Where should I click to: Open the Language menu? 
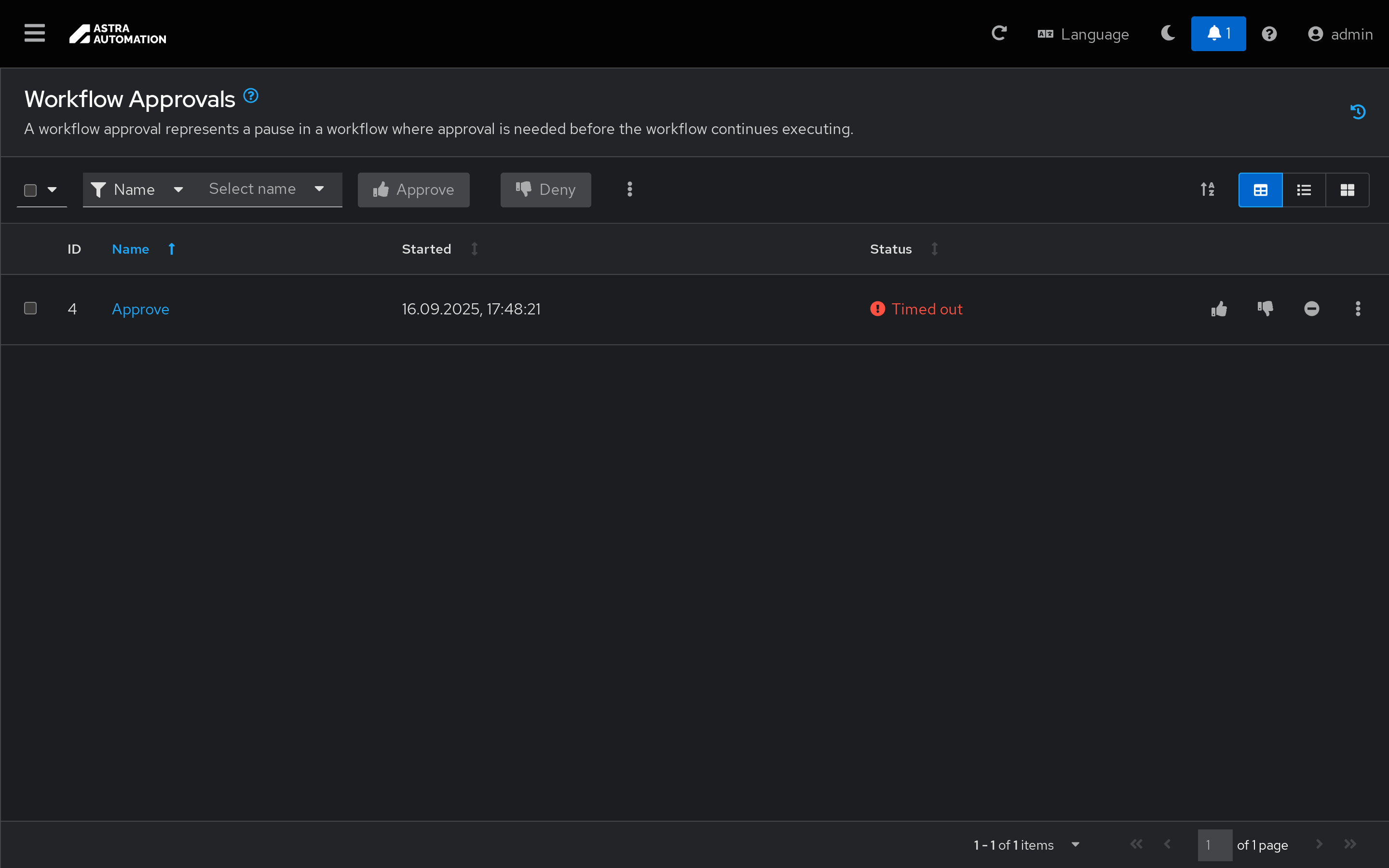(x=1083, y=34)
